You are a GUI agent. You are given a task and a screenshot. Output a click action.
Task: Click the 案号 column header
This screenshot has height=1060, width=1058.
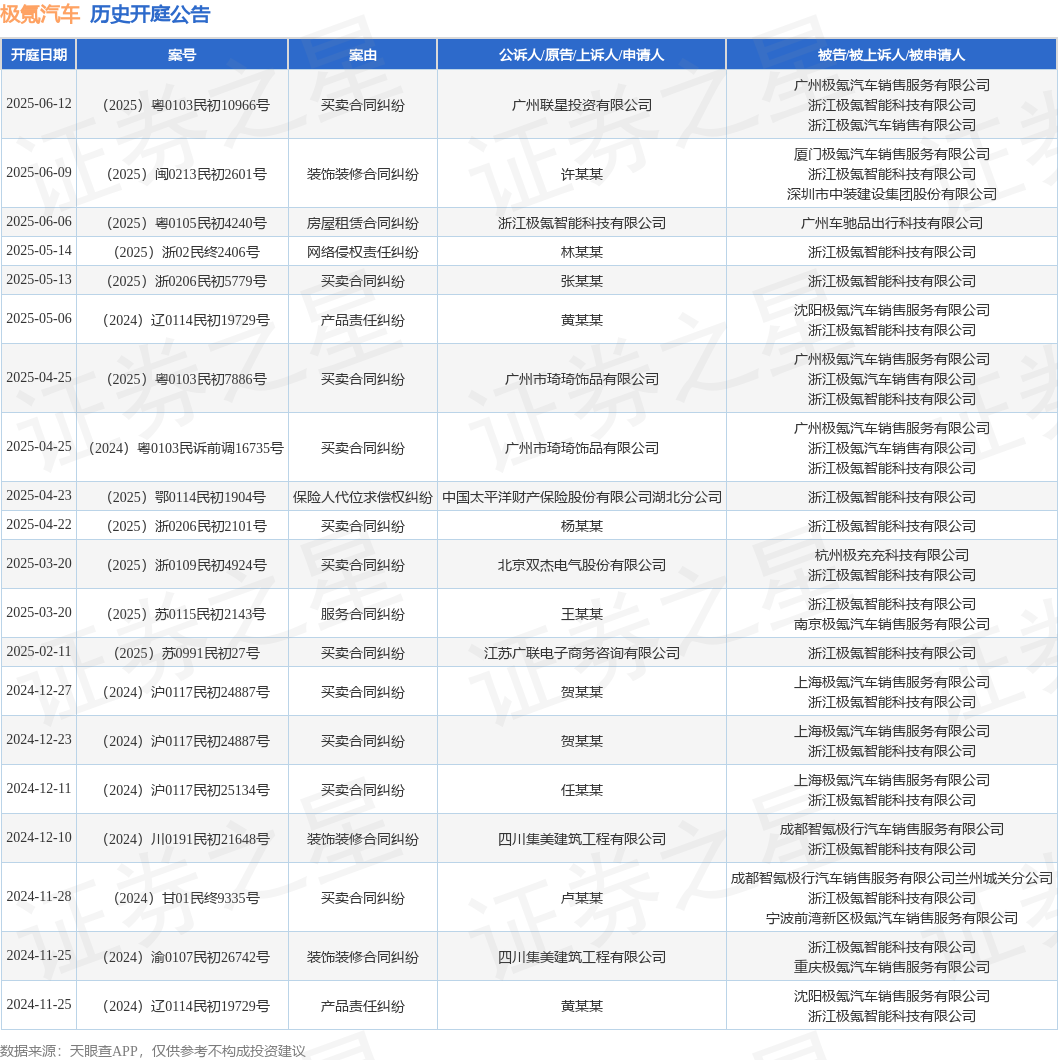[182, 55]
